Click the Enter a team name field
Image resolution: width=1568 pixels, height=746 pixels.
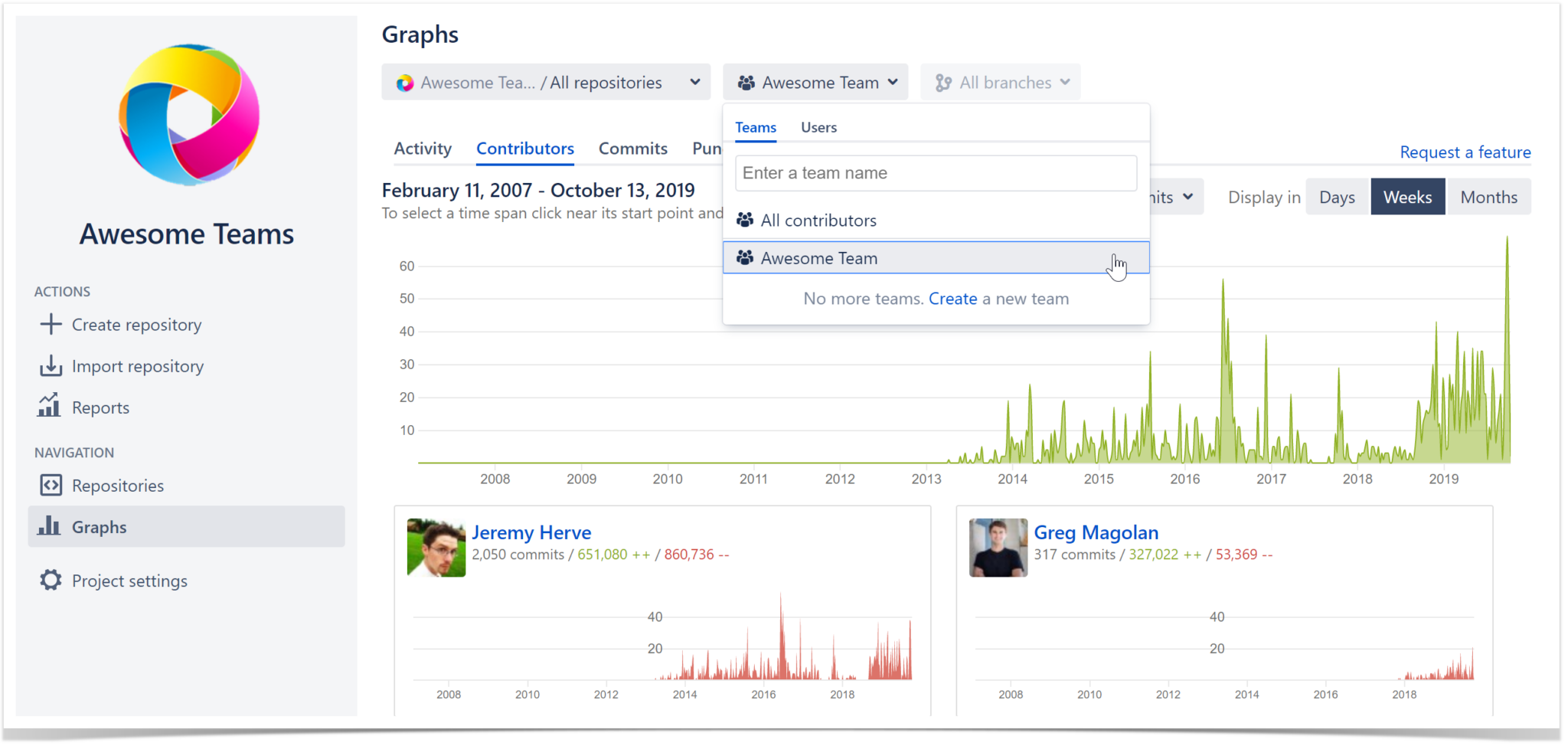tap(936, 172)
